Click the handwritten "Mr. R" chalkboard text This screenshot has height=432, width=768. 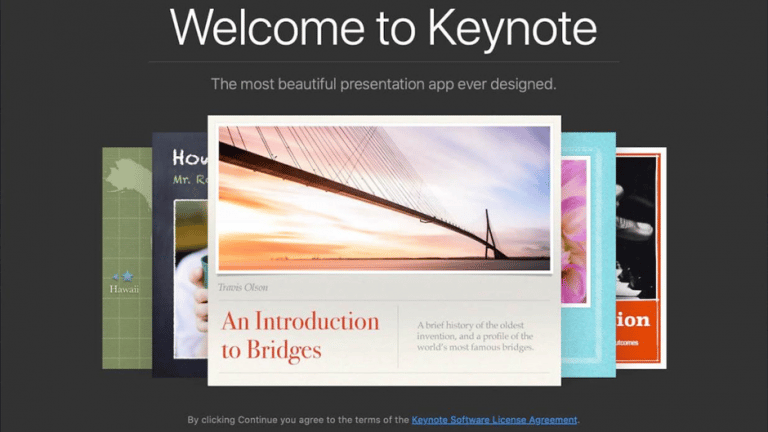point(188,181)
